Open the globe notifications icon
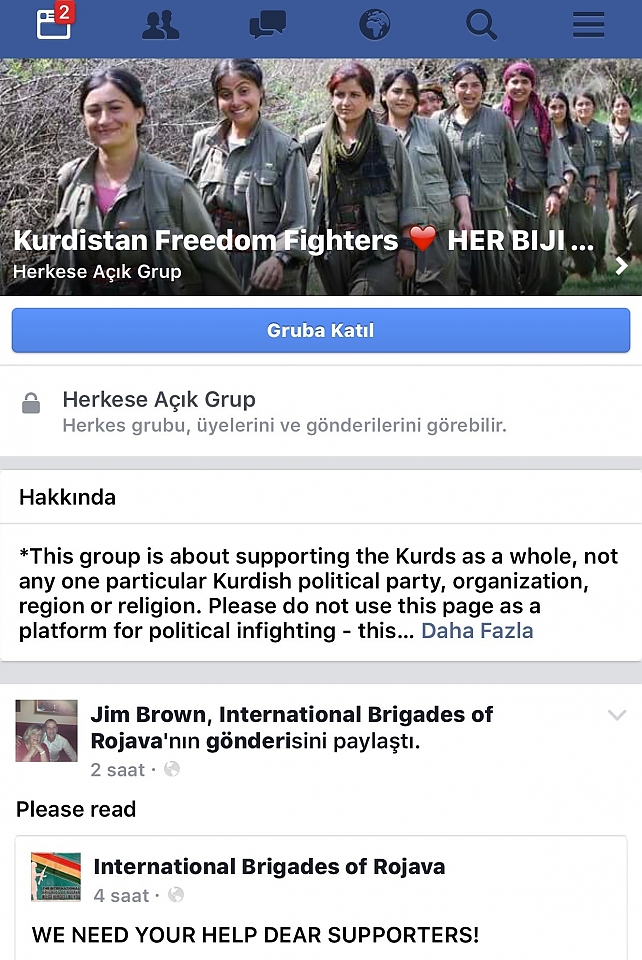This screenshot has width=642, height=960. click(375, 25)
